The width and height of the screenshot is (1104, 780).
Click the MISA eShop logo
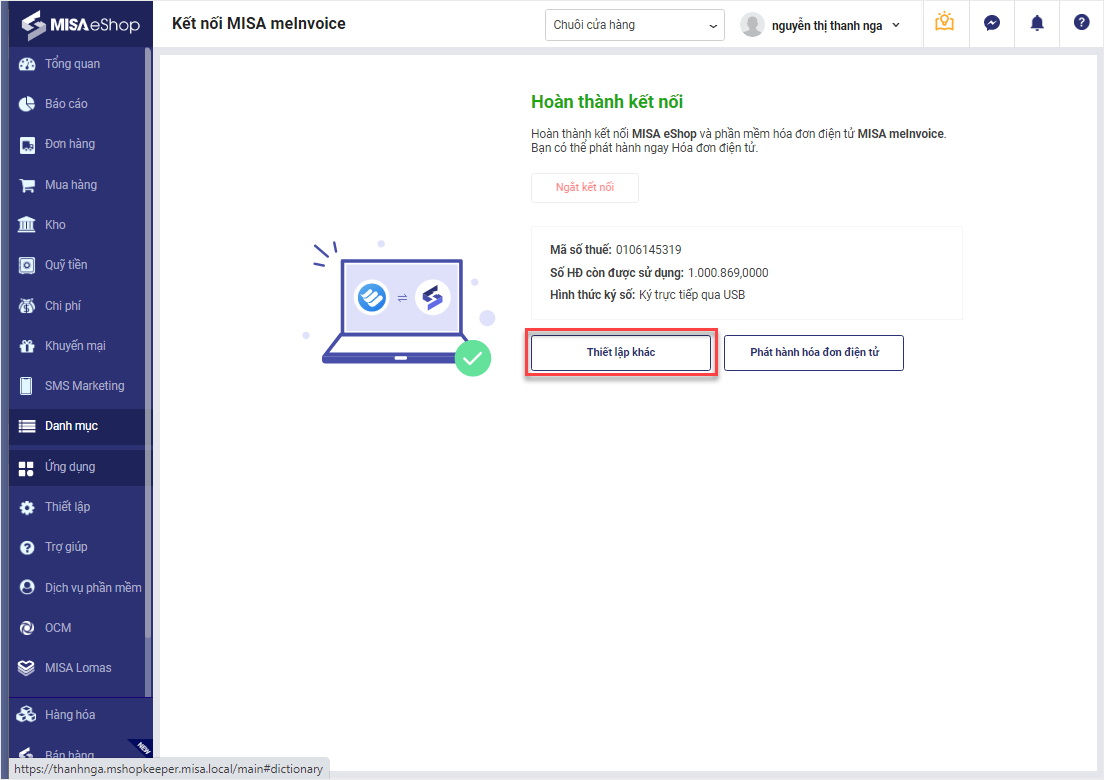pyautogui.click(x=80, y=24)
